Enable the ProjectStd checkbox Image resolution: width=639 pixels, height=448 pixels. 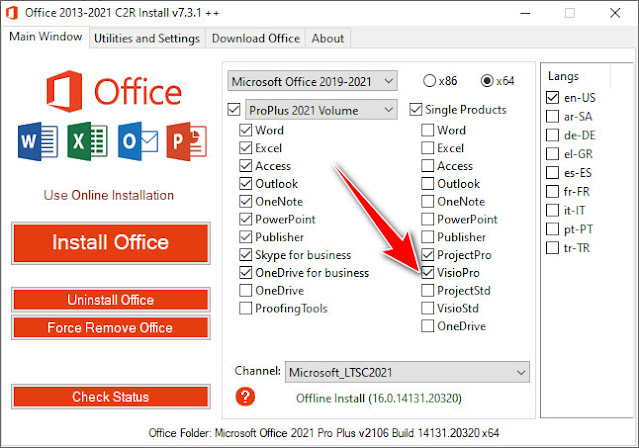427,291
